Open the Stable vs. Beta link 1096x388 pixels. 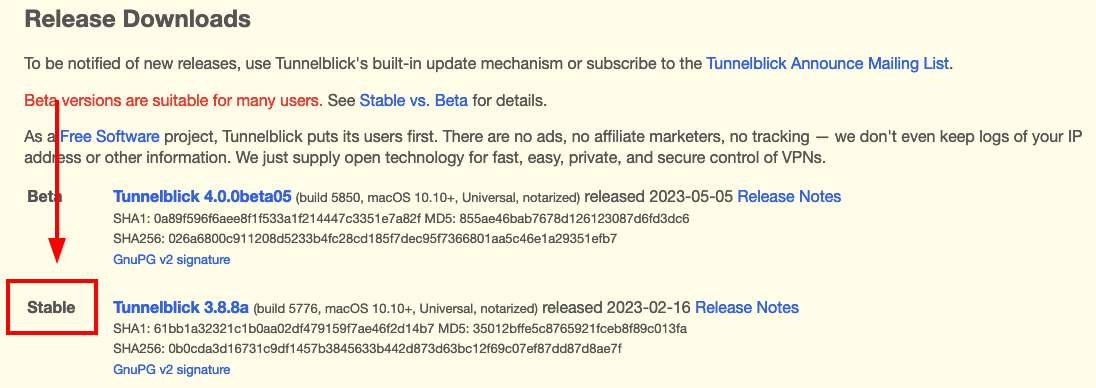(414, 101)
